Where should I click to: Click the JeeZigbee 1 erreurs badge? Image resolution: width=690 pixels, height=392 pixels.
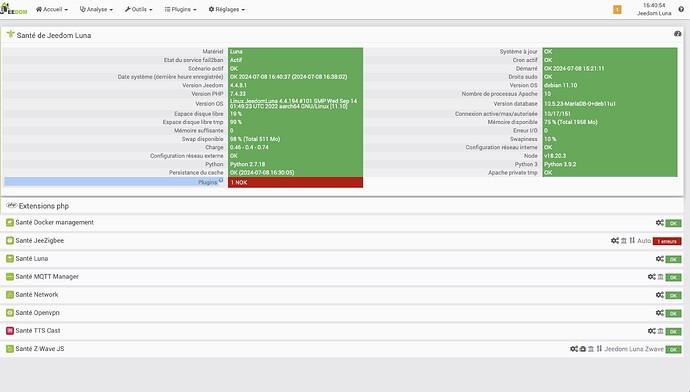point(667,242)
